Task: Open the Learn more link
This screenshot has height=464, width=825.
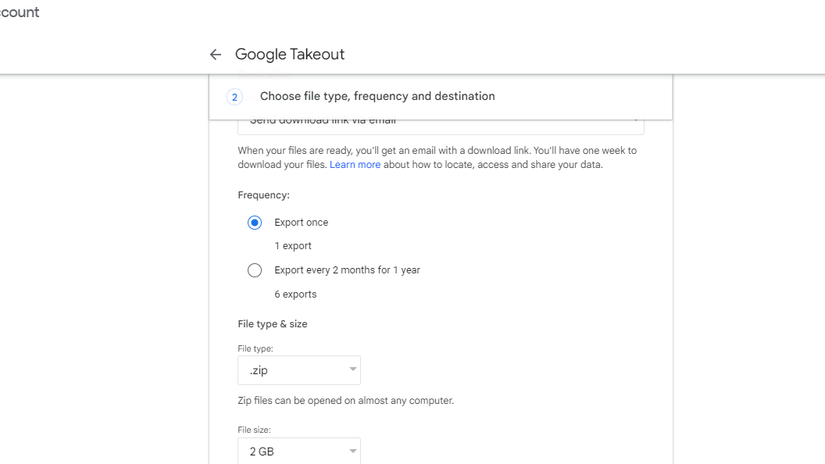Action: tap(355, 165)
